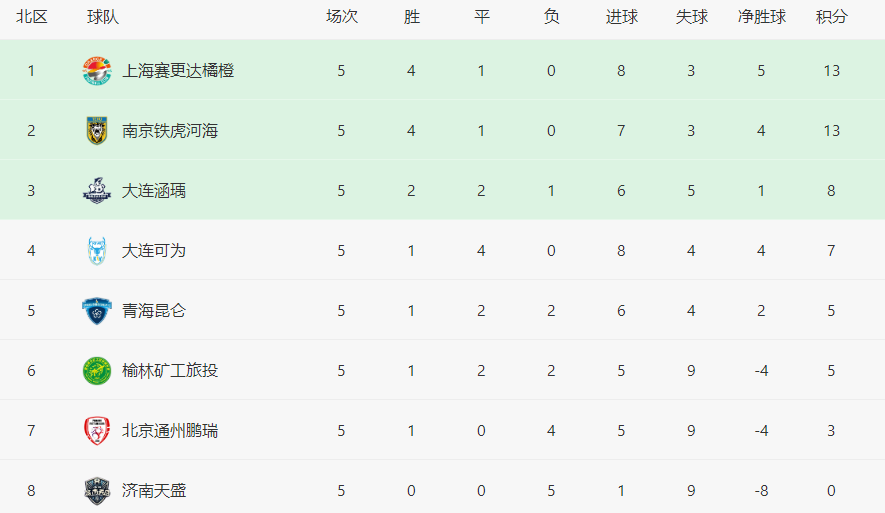Click the 榆林矿工旅投 green badge

[x=97, y=371]
